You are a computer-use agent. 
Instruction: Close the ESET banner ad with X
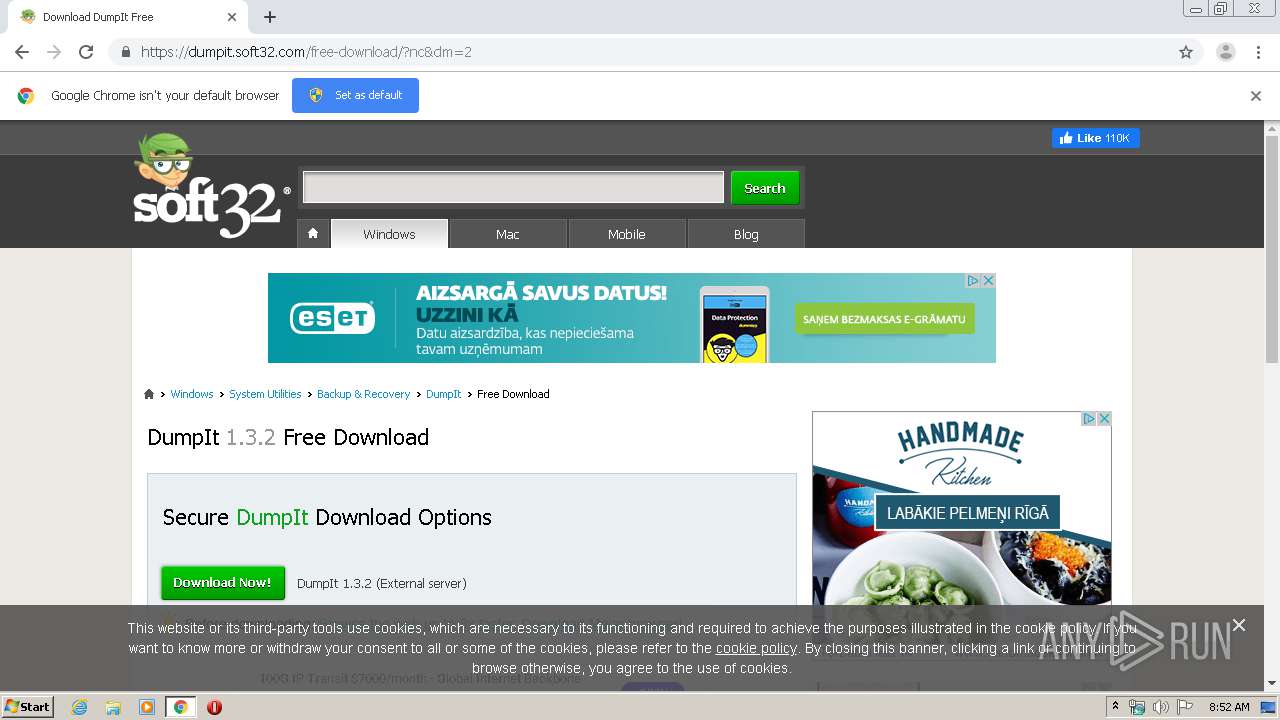point(988,281)
